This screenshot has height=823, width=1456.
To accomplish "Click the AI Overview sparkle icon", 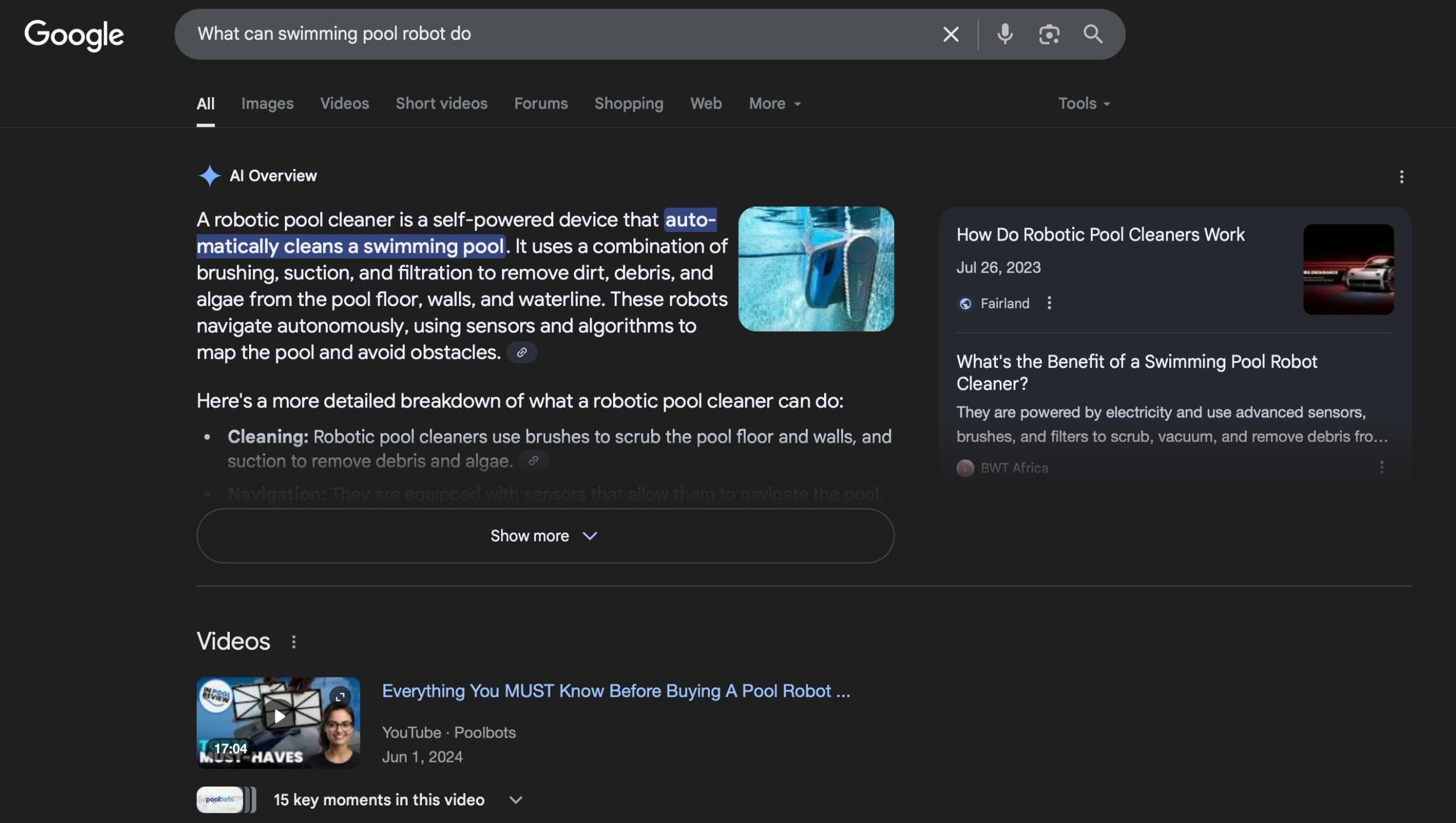I will pos(209,176).
